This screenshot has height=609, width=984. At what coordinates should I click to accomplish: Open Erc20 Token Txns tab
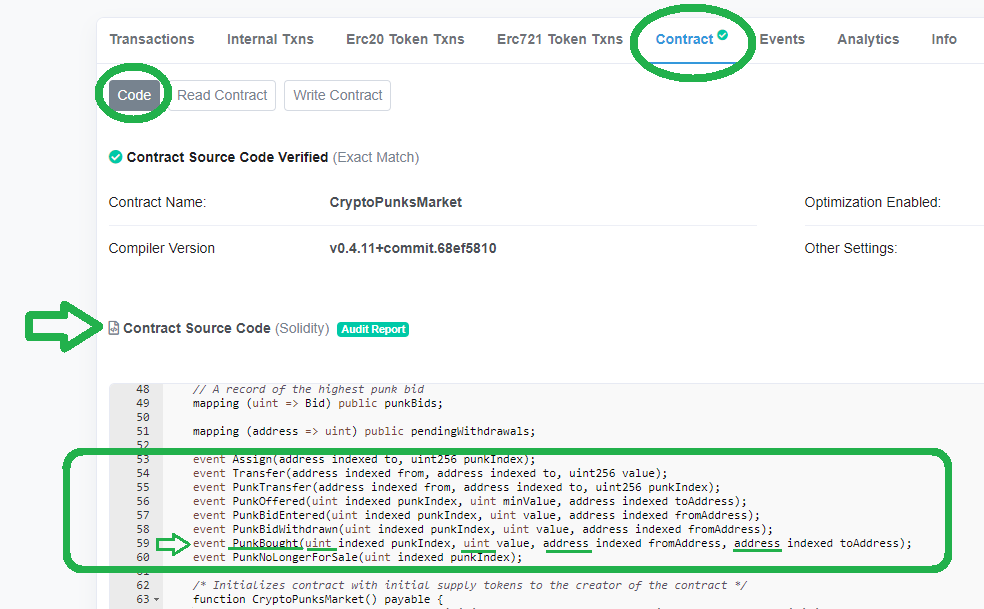tap(405, 39)
